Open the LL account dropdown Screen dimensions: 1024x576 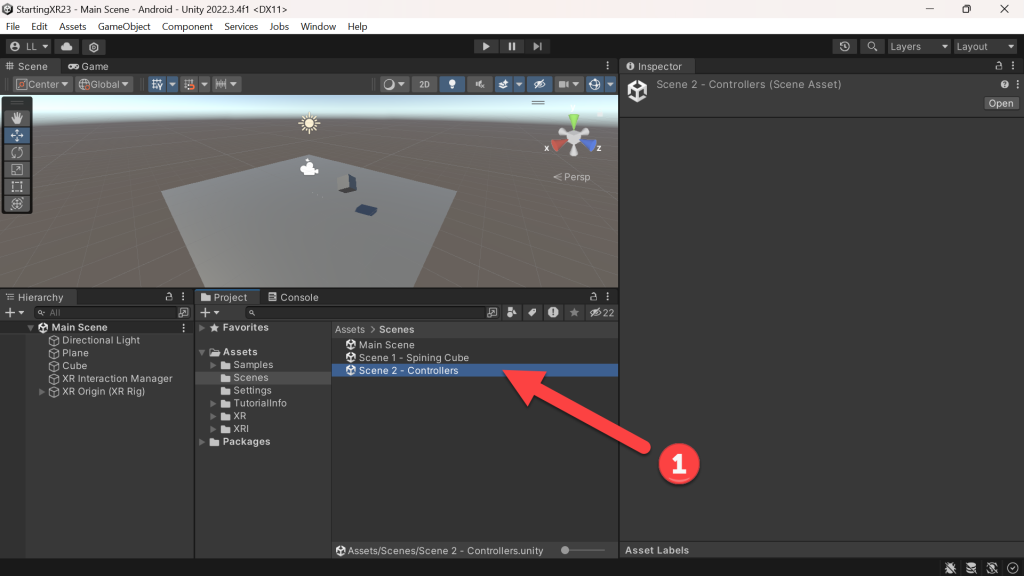click(x=29, y=46)
